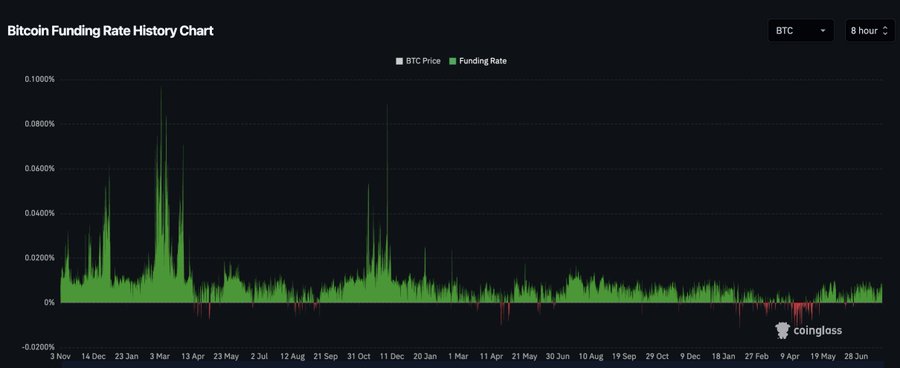Click the 20 Jan date label
The image size is (900, 368).
pos(425,357)
